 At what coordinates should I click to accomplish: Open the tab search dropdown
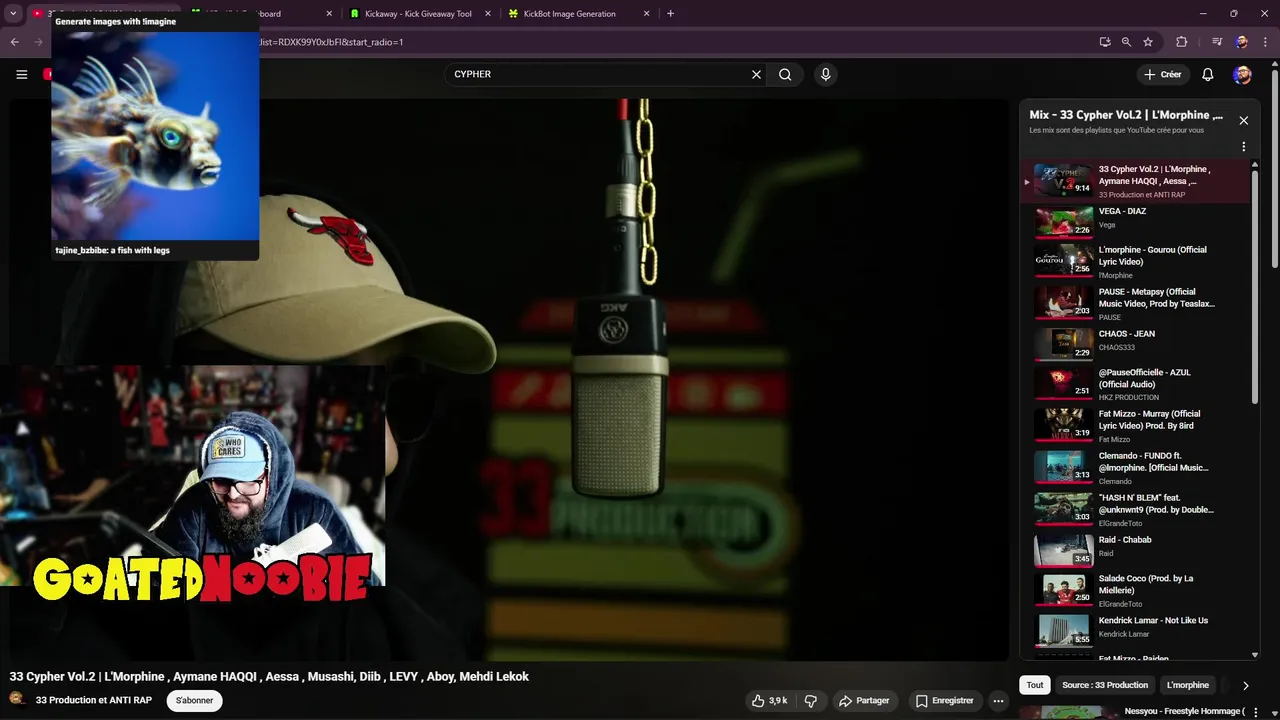pos(13,14)
